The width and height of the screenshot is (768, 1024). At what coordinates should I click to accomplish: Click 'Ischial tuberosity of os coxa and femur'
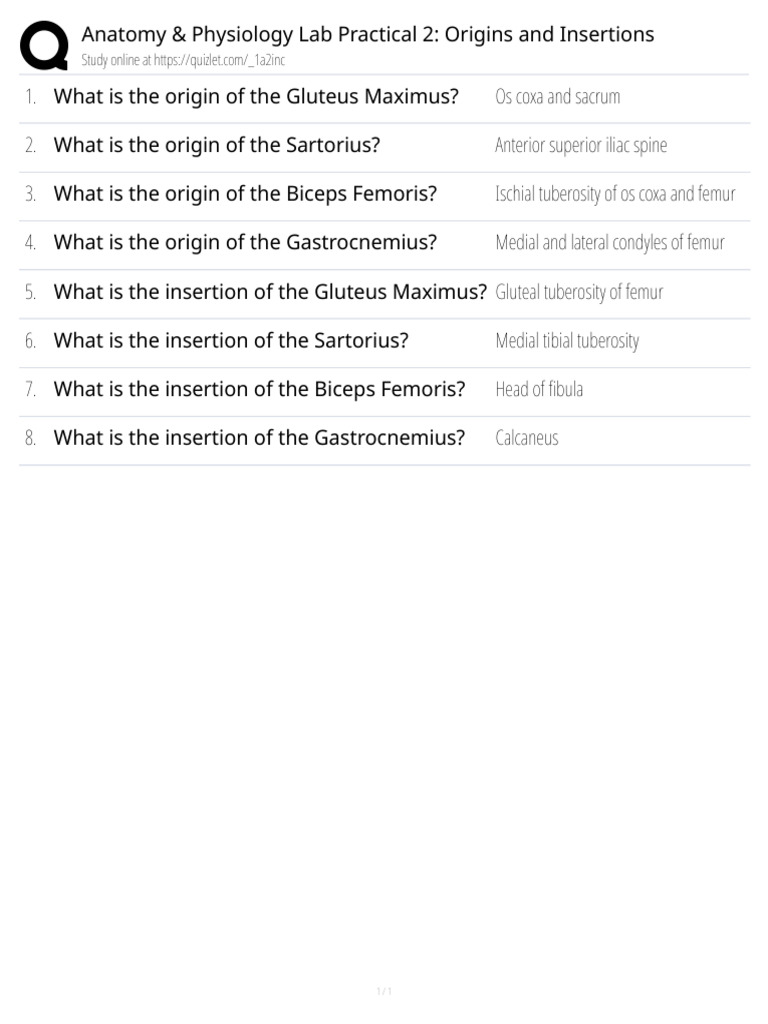(615, 194)
